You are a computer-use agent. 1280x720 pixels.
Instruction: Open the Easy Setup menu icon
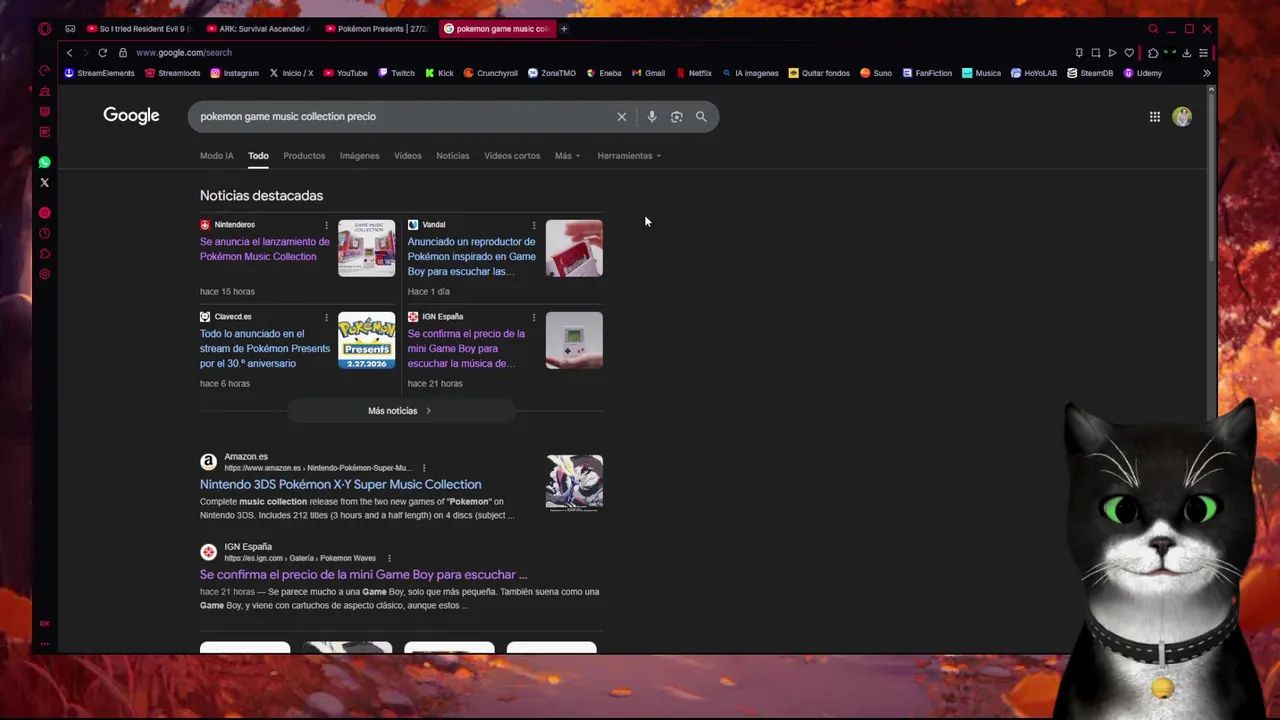click(x=1203, y=53)
